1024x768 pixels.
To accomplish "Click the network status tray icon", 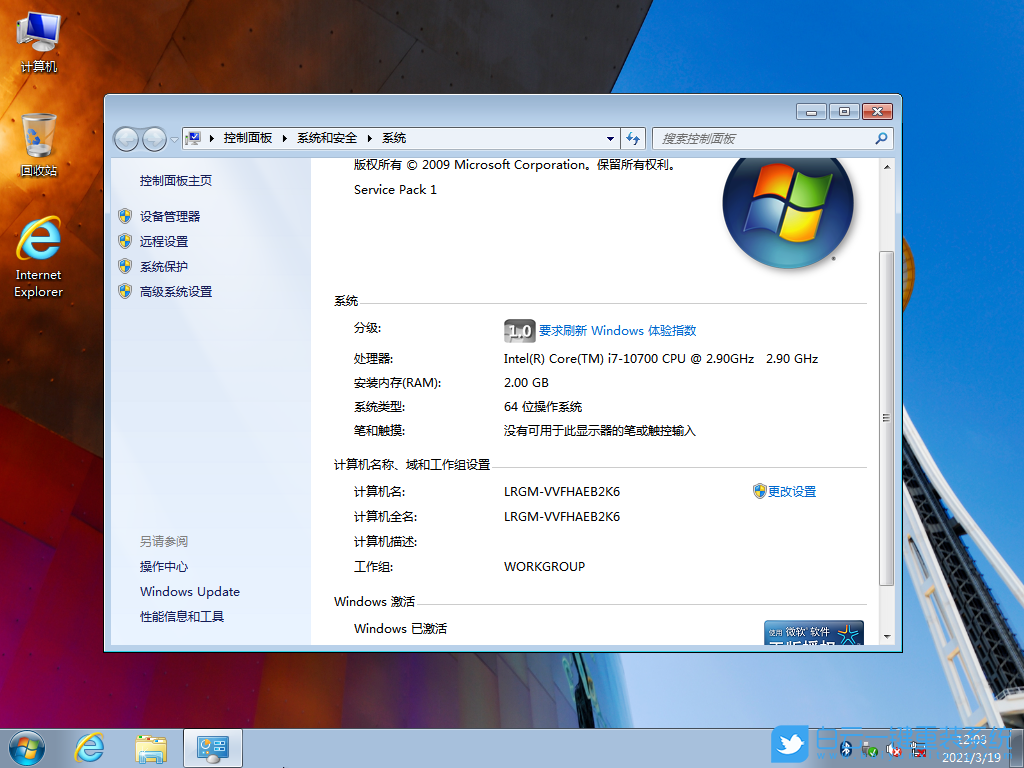I will [x=917, y=749].
